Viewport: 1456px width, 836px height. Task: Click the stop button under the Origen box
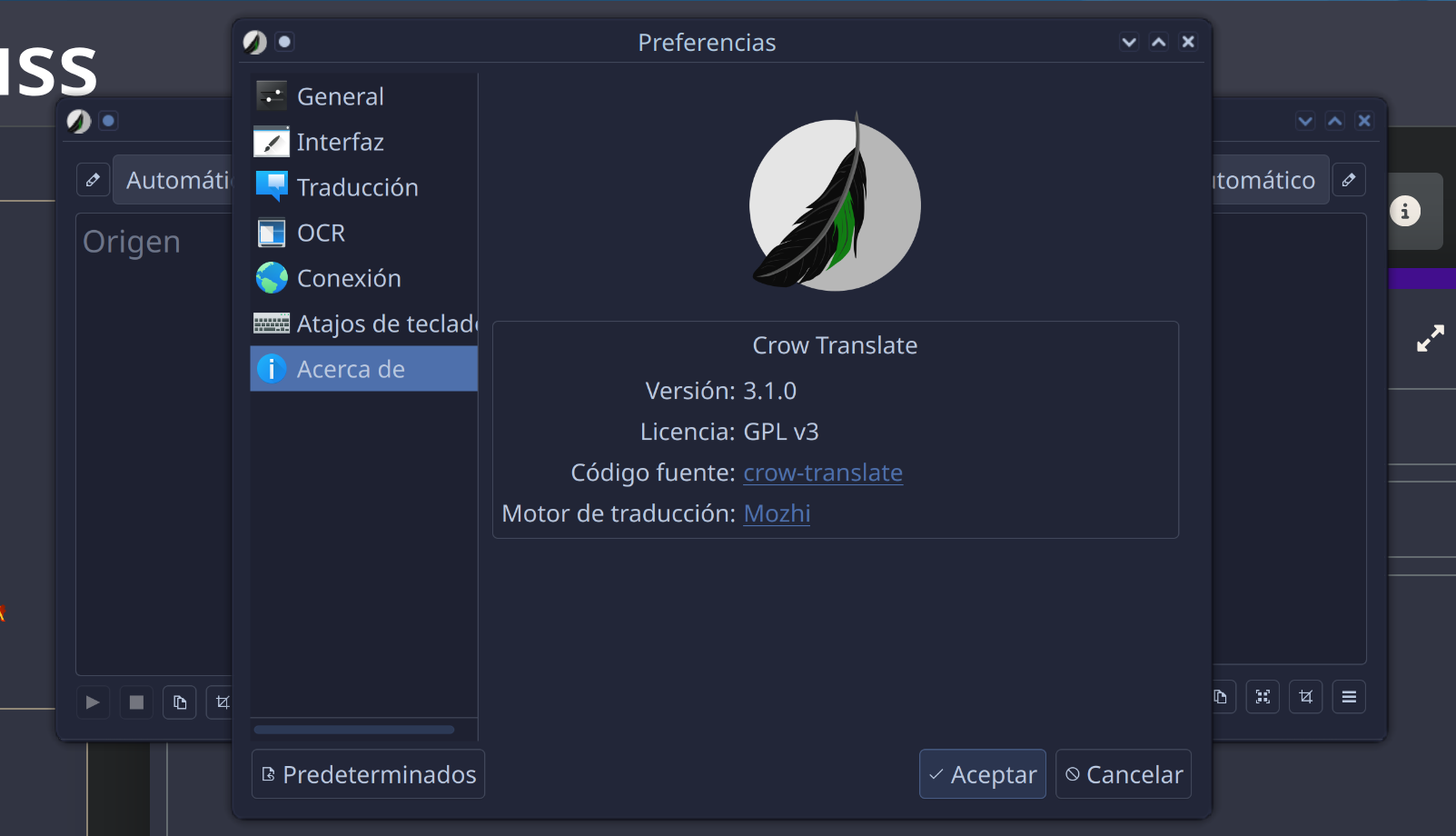136,702
